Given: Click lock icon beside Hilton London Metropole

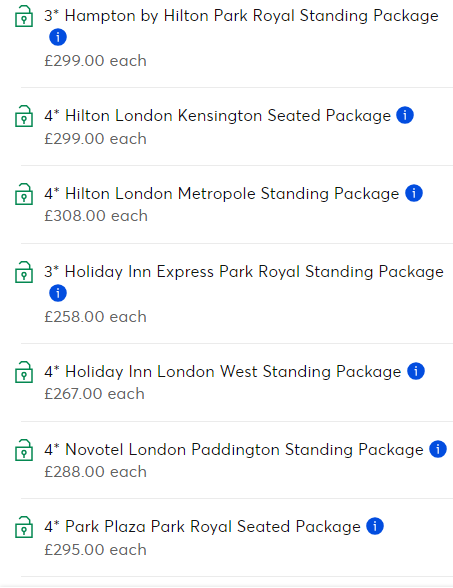Looking at the screenshot, I should [x=24, y=194].
